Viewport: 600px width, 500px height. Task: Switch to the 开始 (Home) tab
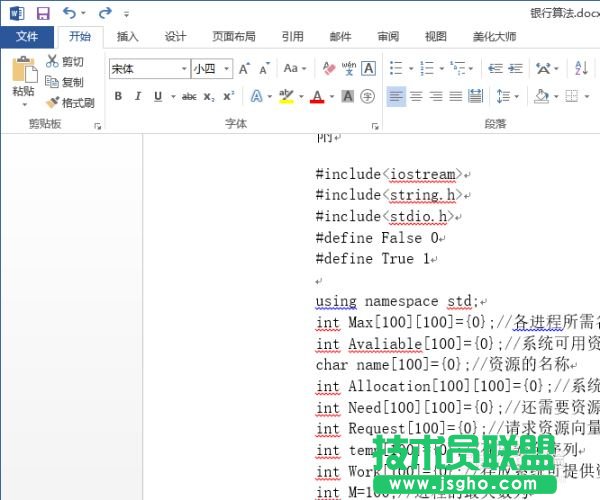pos(80,37)
